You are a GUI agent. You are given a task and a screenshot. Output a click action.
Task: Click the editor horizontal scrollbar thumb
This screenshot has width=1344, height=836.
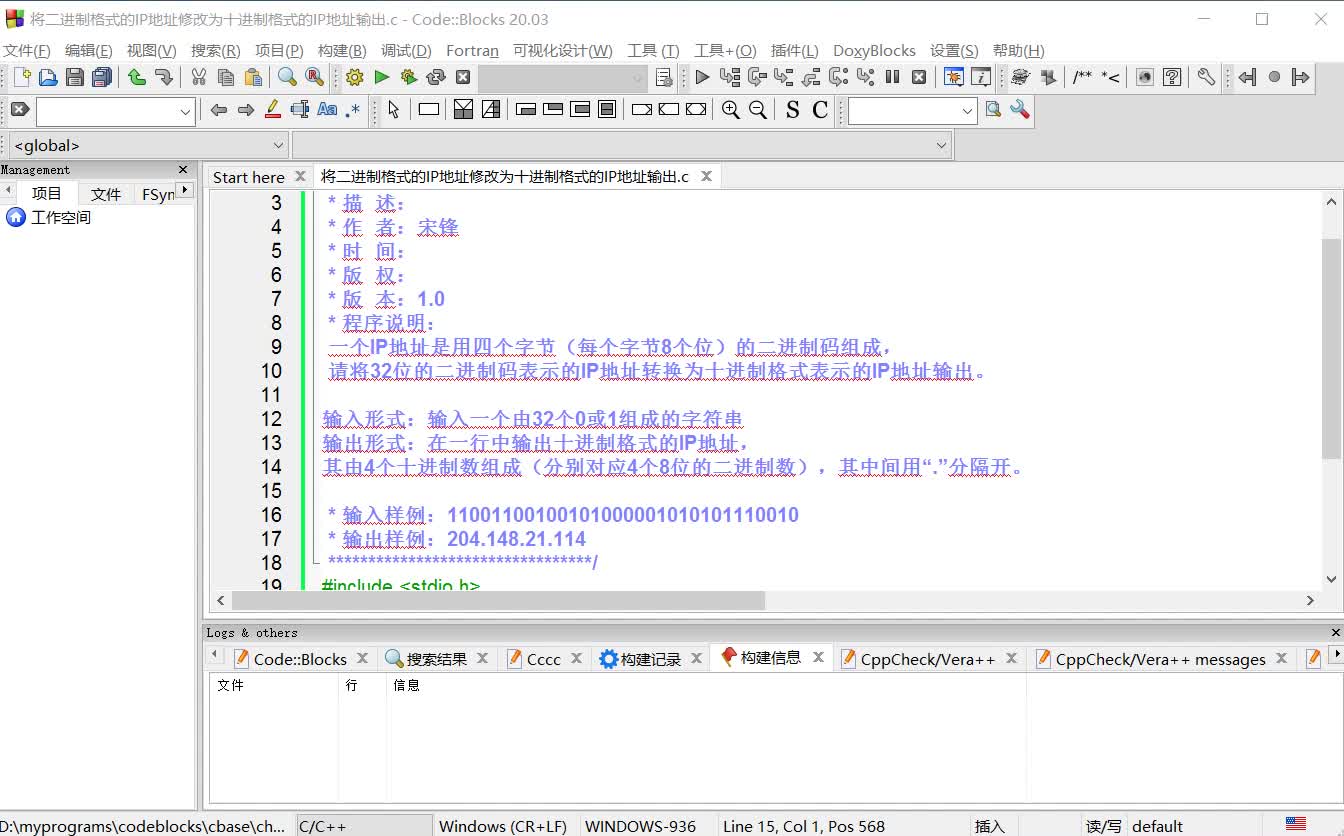tap(498, 600)
